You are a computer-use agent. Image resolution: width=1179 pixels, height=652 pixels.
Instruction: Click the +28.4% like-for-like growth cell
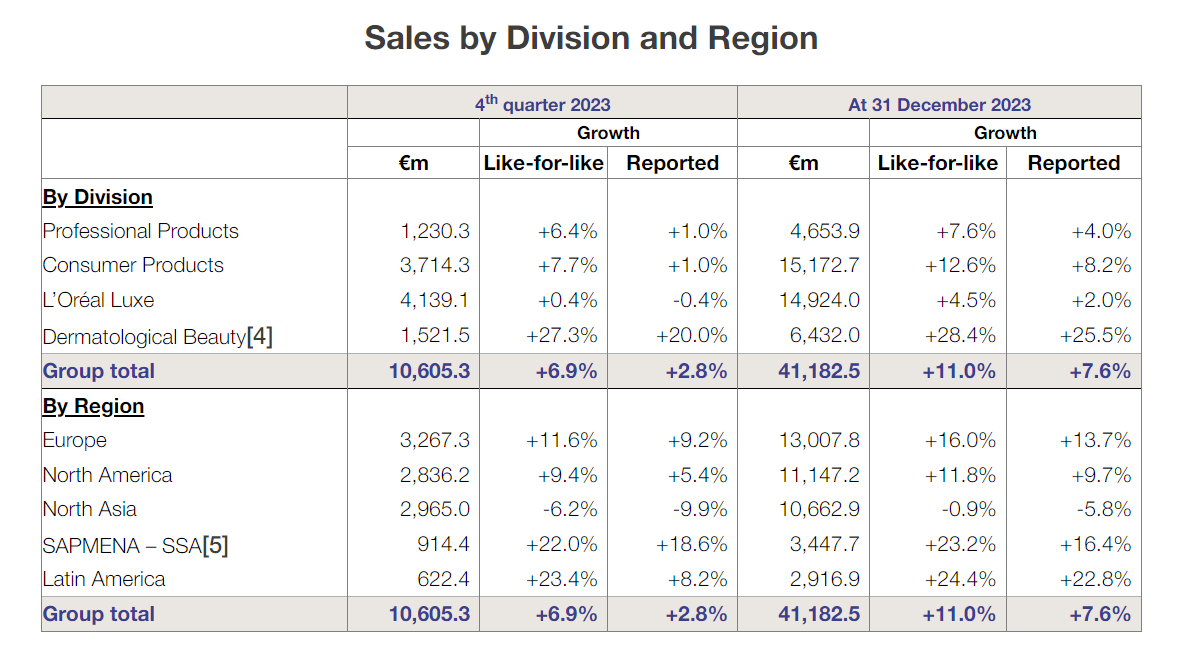pyautogui.click(x=960, y=335)
